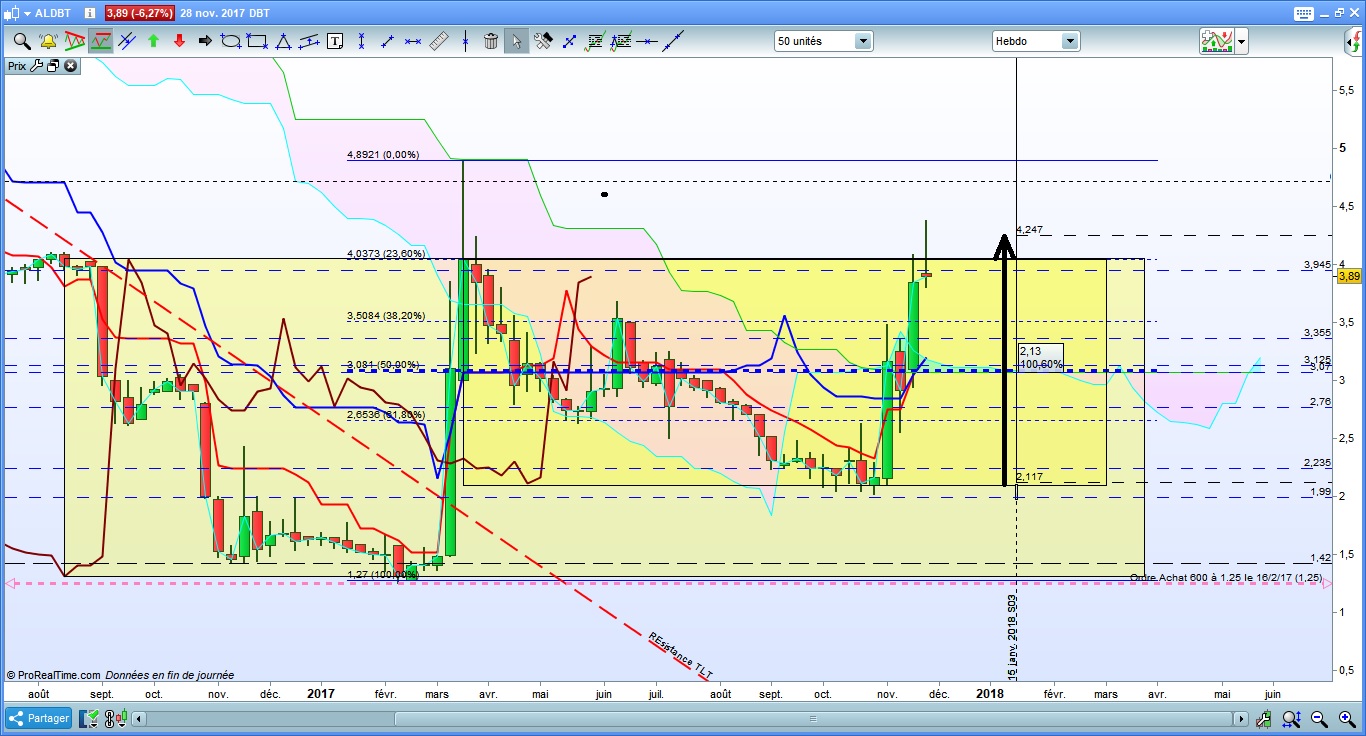Select the text annotation tool
Image resolution: width=1366 pixels, height=736 pixels.
coord(335,41)
